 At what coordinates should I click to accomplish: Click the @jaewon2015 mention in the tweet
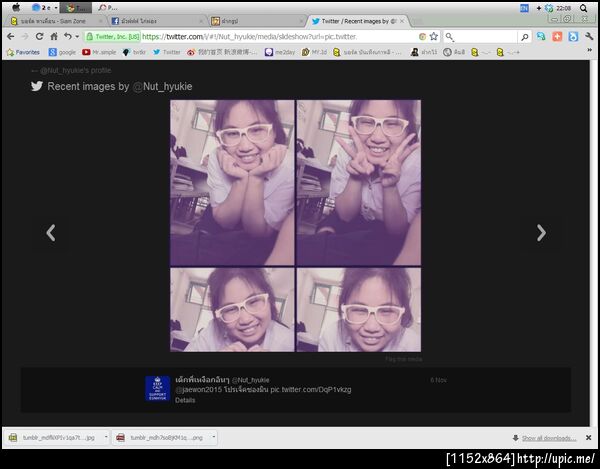point(198,390)
